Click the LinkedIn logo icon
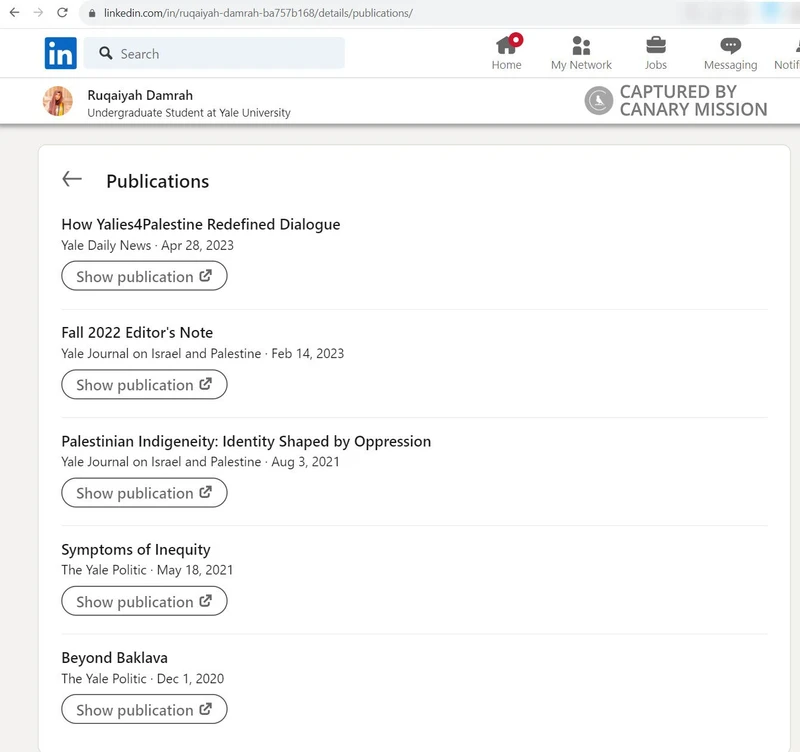 tap(61, 53)
